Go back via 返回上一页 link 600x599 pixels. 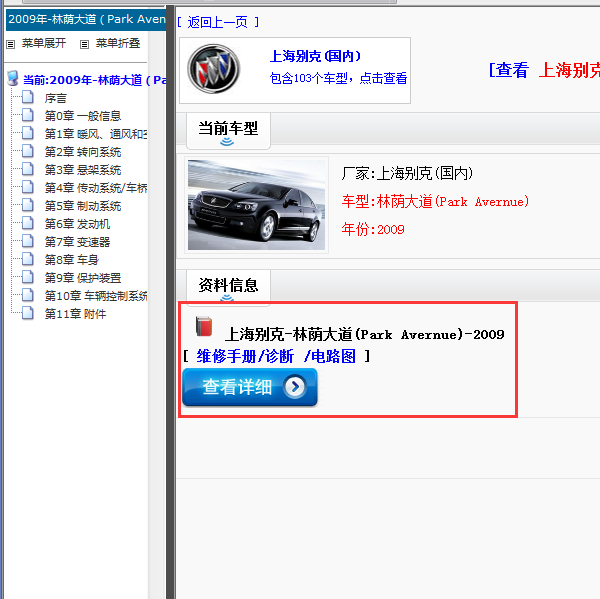[217, 22]
